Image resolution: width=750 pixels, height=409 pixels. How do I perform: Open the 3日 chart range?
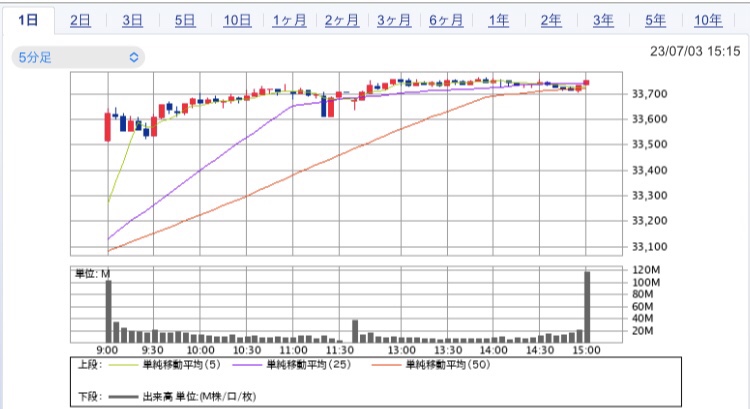(x=132, y=21)
